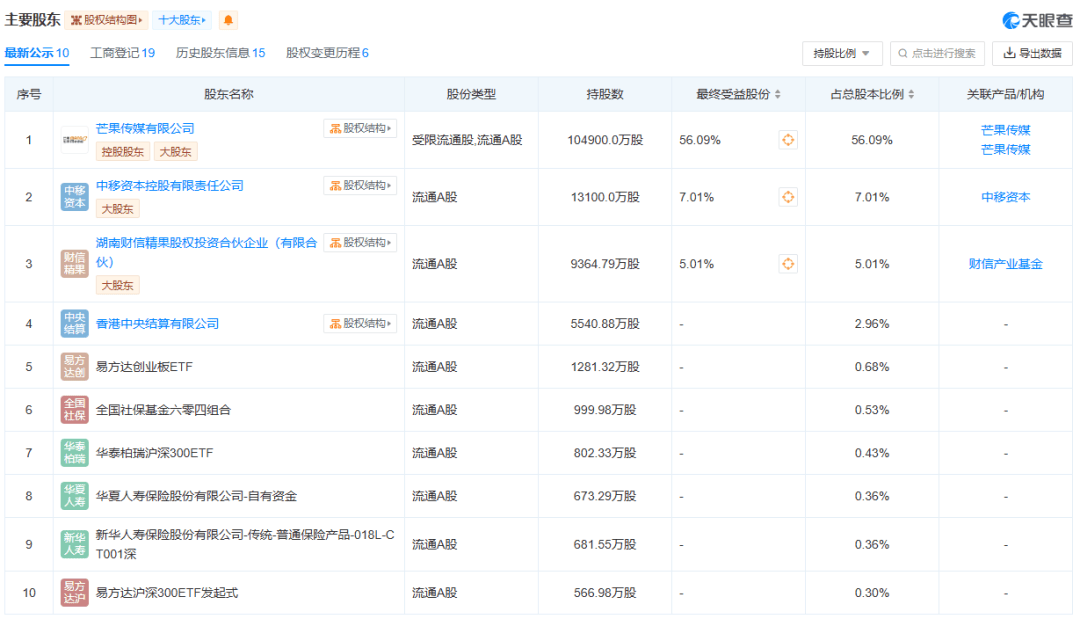The image size is (1080, 619).
Task: Open 中移资本控股有限责任公司 link
Action: (169, 185)
